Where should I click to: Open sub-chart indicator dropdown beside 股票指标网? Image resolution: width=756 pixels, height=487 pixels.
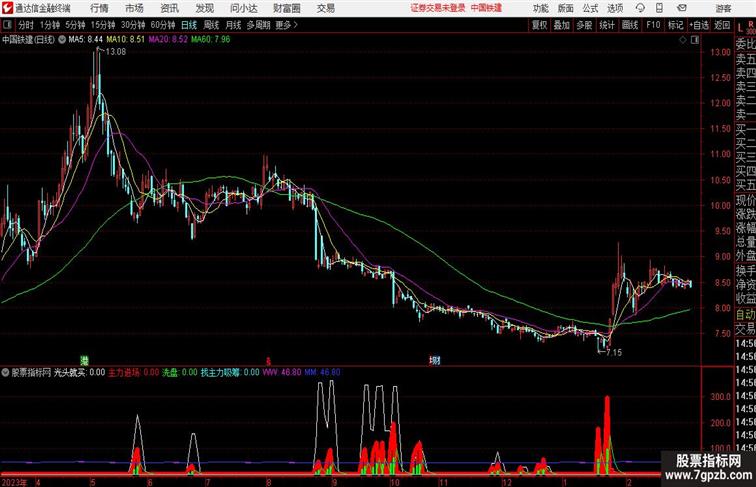pyautogui.click(x=5, y=372)
